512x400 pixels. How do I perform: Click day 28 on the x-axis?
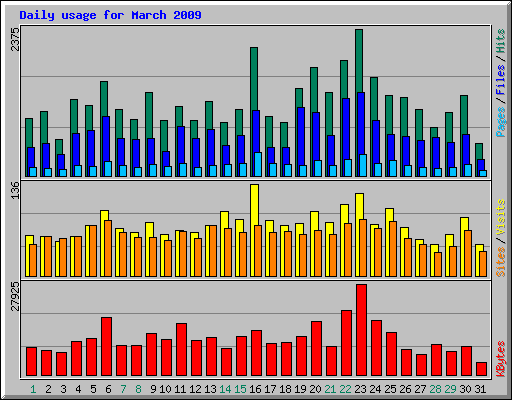(435, 389)
